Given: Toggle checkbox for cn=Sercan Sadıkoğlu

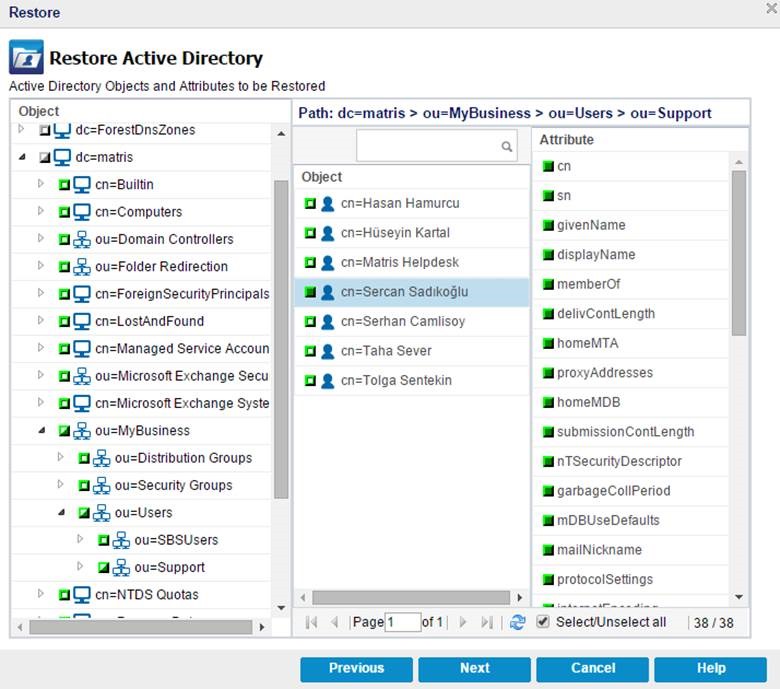Looking at the screenshot, I should [x=310, y=292].
